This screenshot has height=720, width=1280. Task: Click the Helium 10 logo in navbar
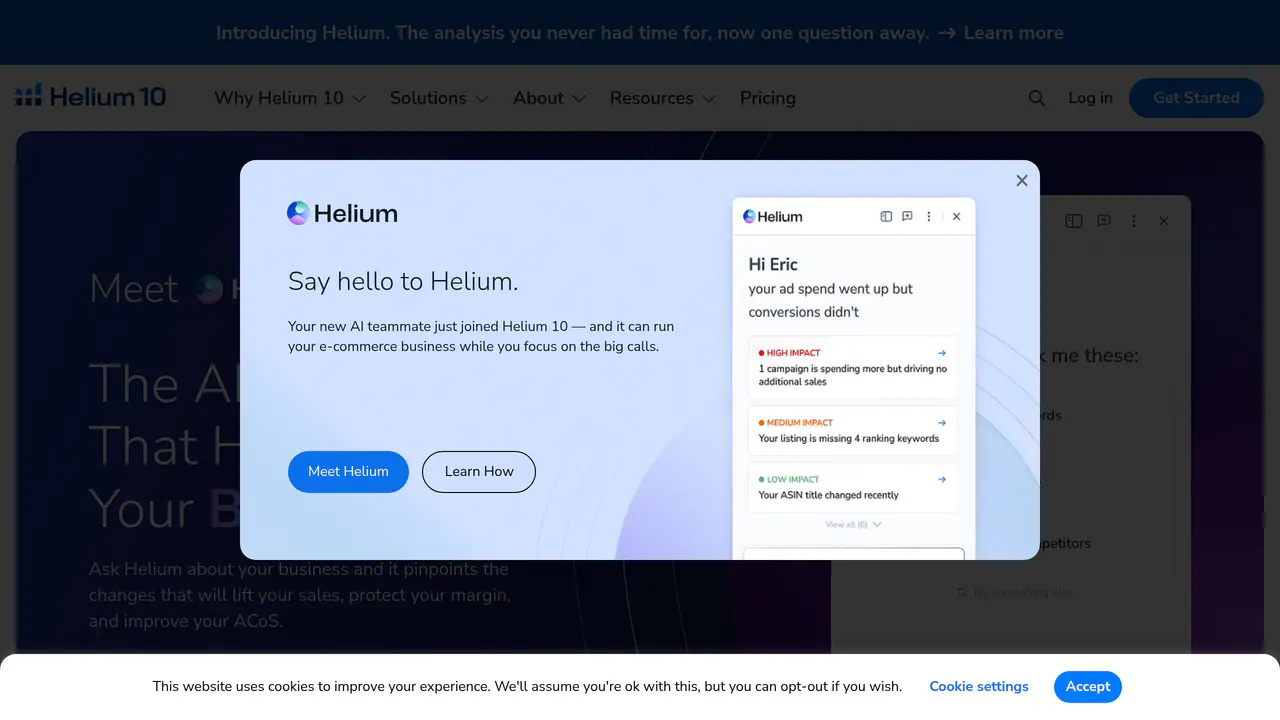tap(90, 97)
